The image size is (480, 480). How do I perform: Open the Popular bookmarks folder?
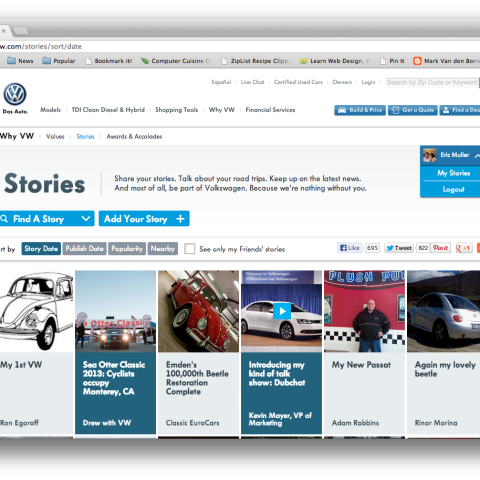tap(59, 61)
